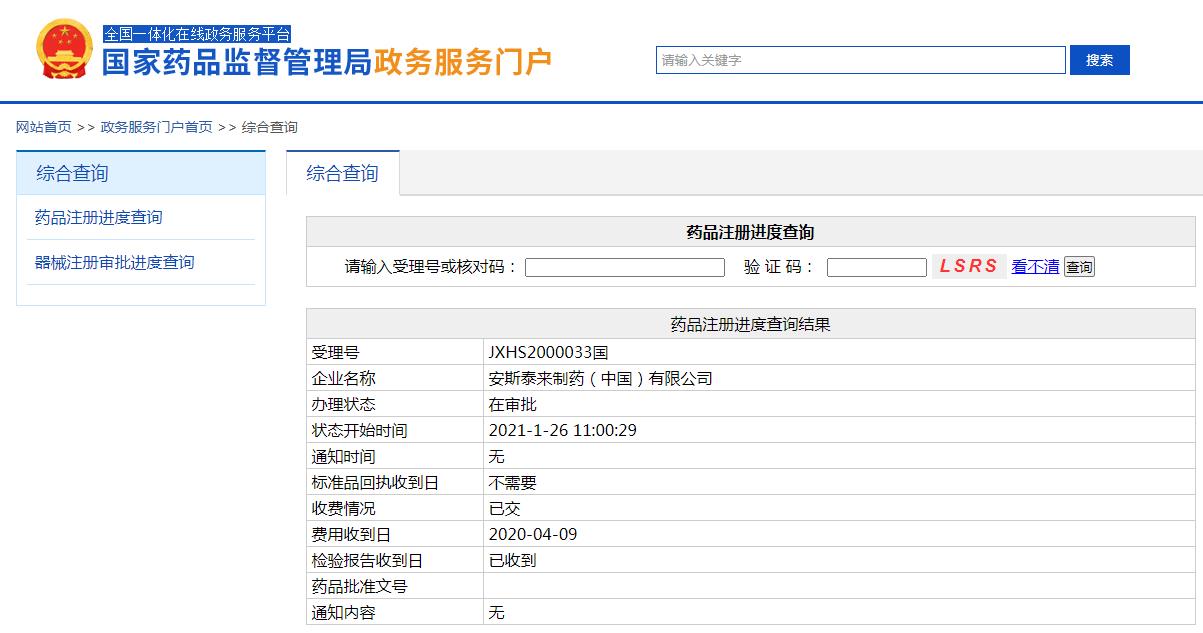
Task: Focus the keyword search box at top
Action: coord(860,60)
